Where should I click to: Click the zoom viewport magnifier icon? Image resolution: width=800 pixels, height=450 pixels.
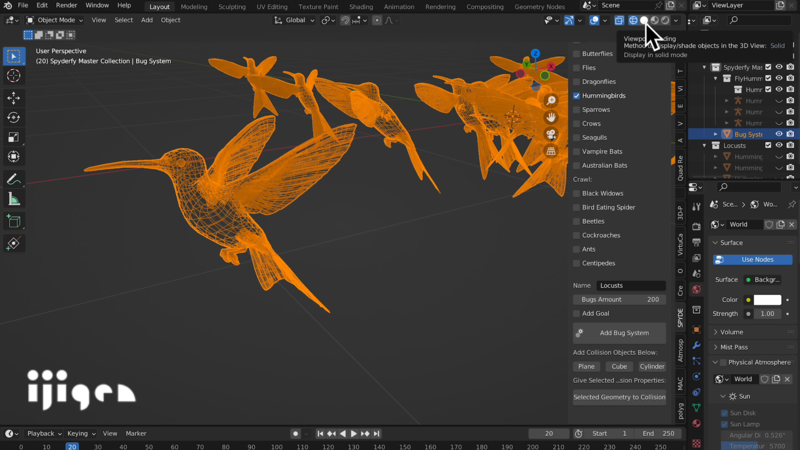[551, 101]
